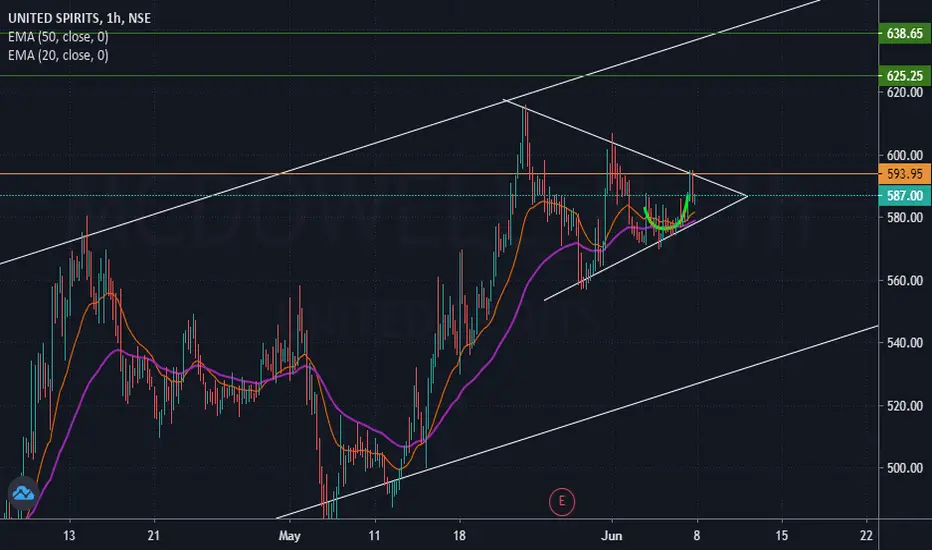Click the 587.00 current price label

(x=904, y=196)
